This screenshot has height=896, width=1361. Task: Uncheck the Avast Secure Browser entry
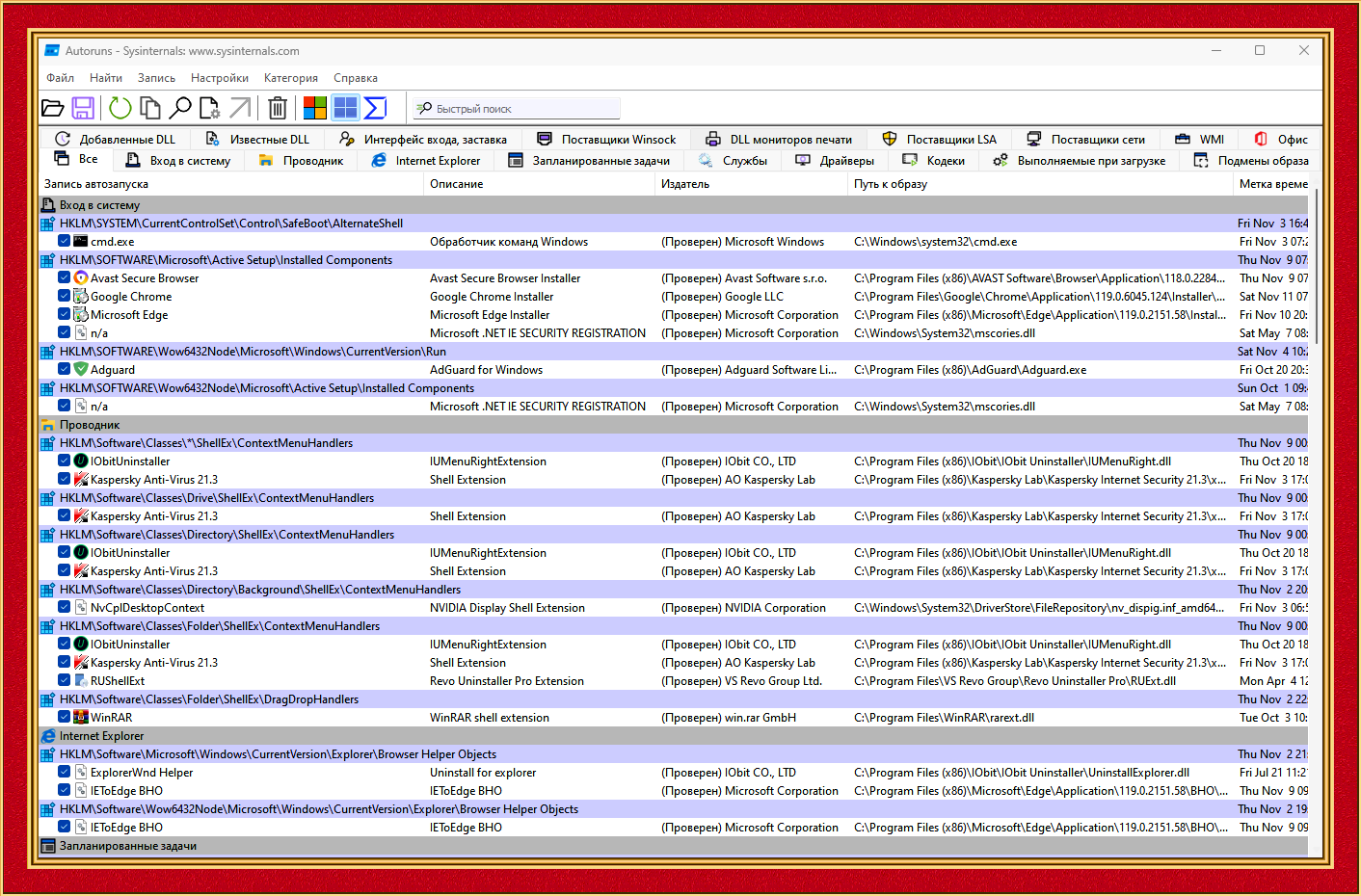[x=64, y=277]
